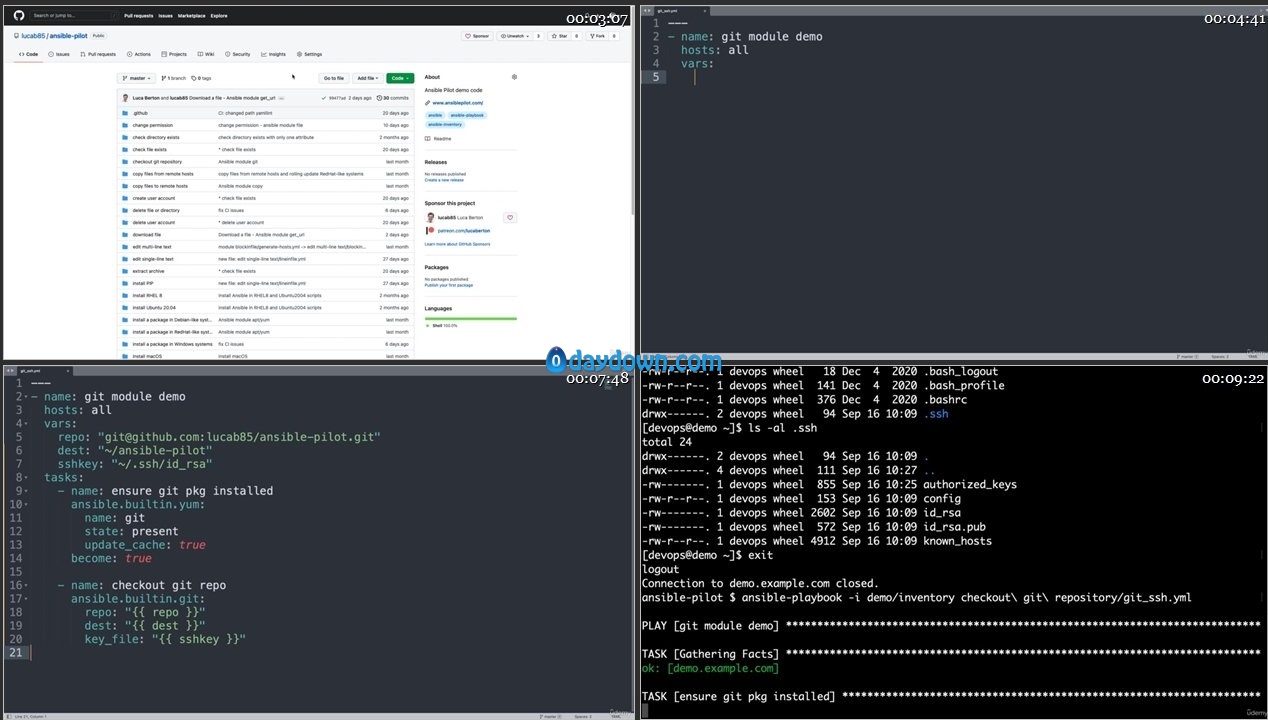Open the master branch dropdown on GitHub

point(136,78)
